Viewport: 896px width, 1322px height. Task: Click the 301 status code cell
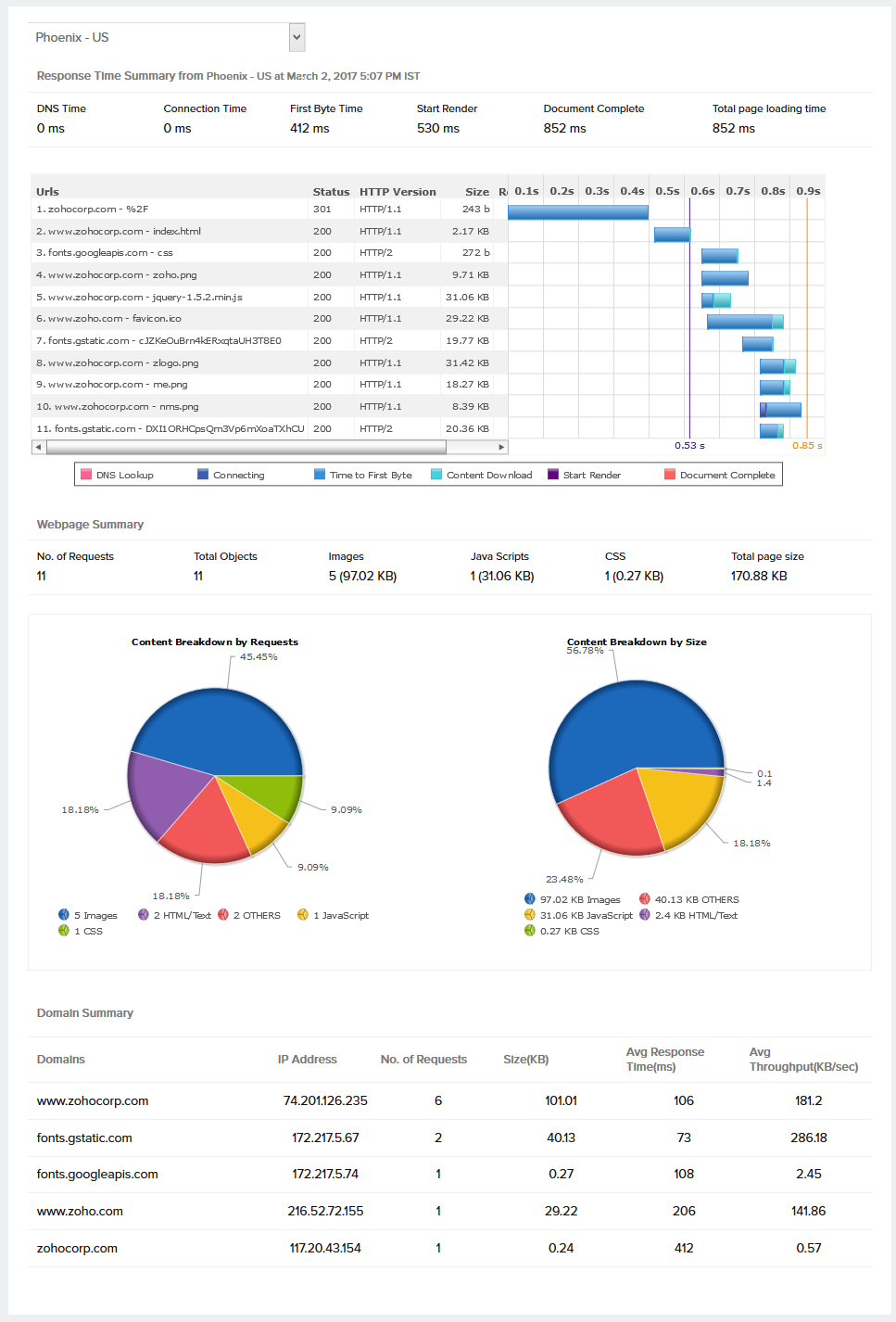point(322,210)
